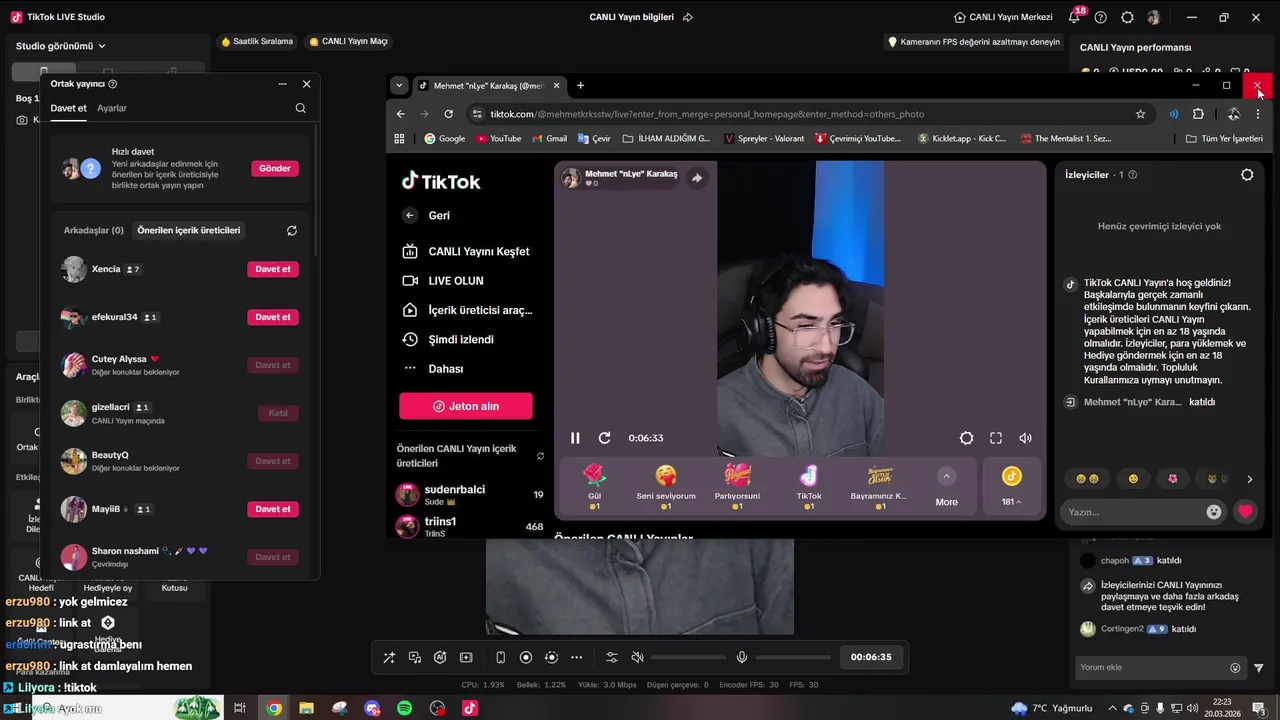This screenshot has height=720, width=1280.
Task: Switch to Ayarlar tab in Ortak yayıncı
Action: 112,108
